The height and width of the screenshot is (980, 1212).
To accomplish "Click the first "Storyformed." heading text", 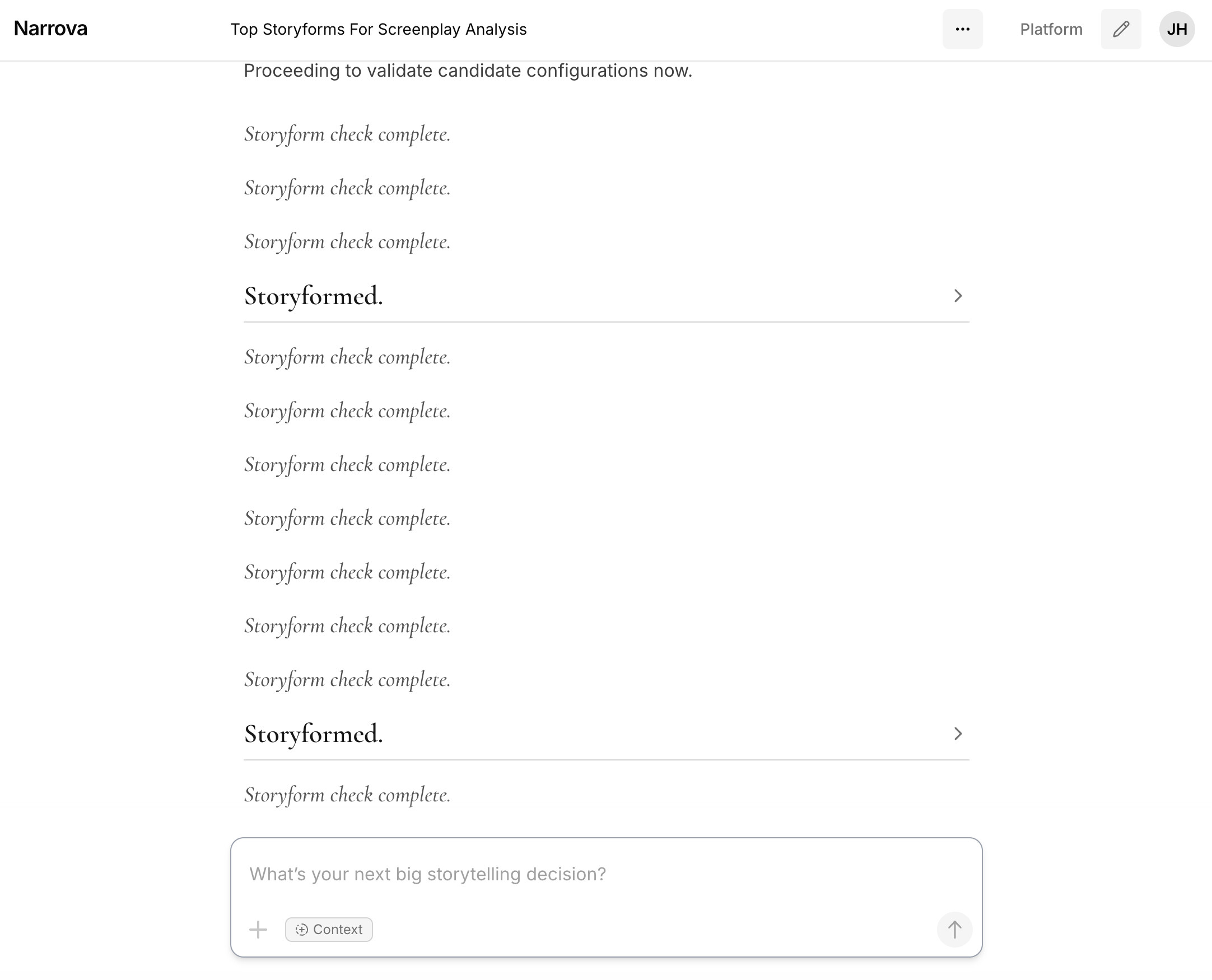I will 313,296.
